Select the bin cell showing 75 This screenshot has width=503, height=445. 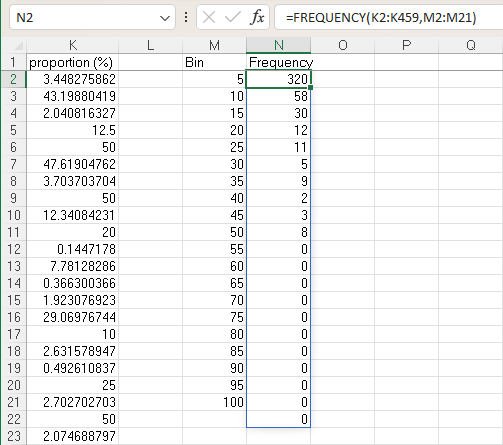[x=214, y=317]
